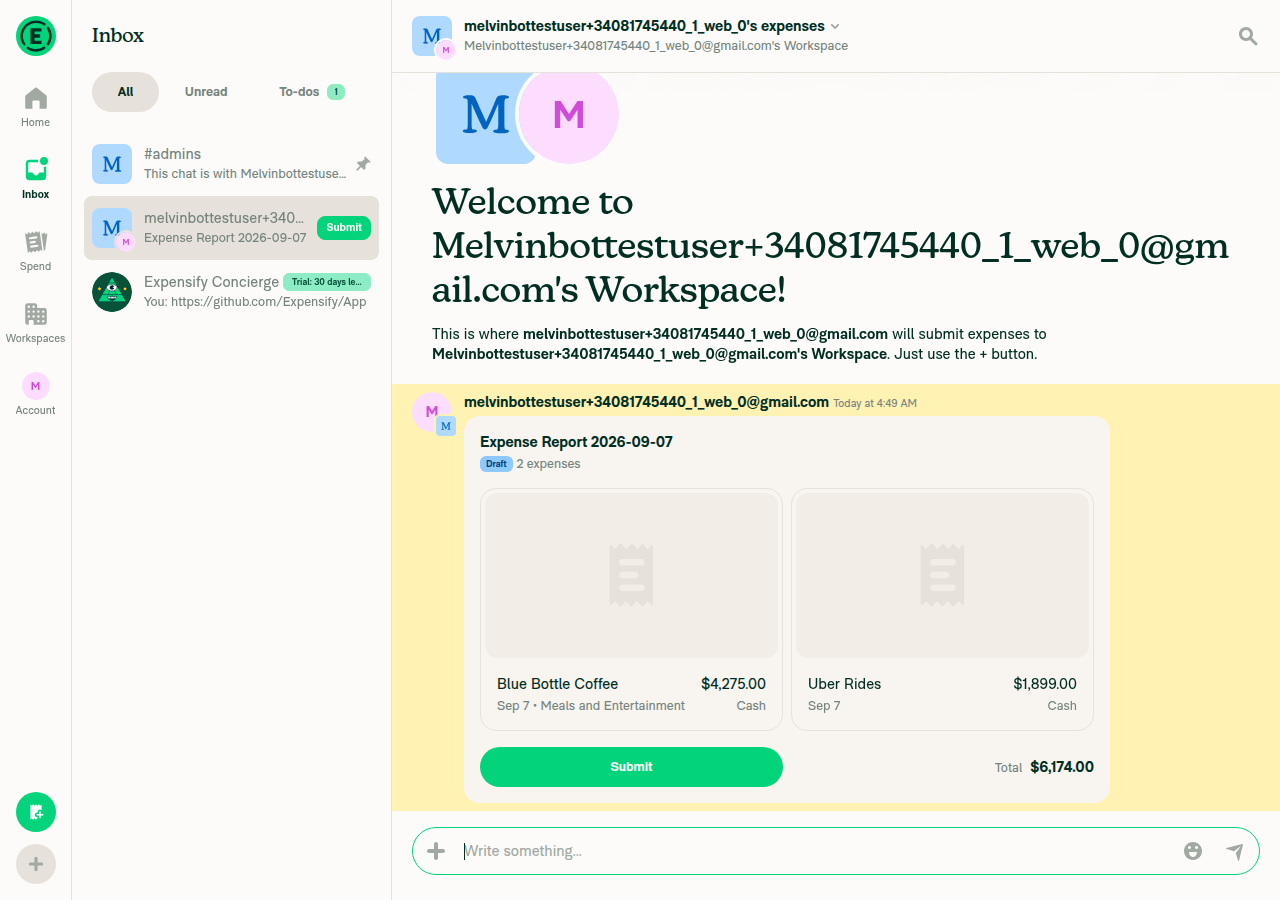Screen dimensions: 1280x900
Task: Click the Expensify logo icon
Action: click(36, 36)
